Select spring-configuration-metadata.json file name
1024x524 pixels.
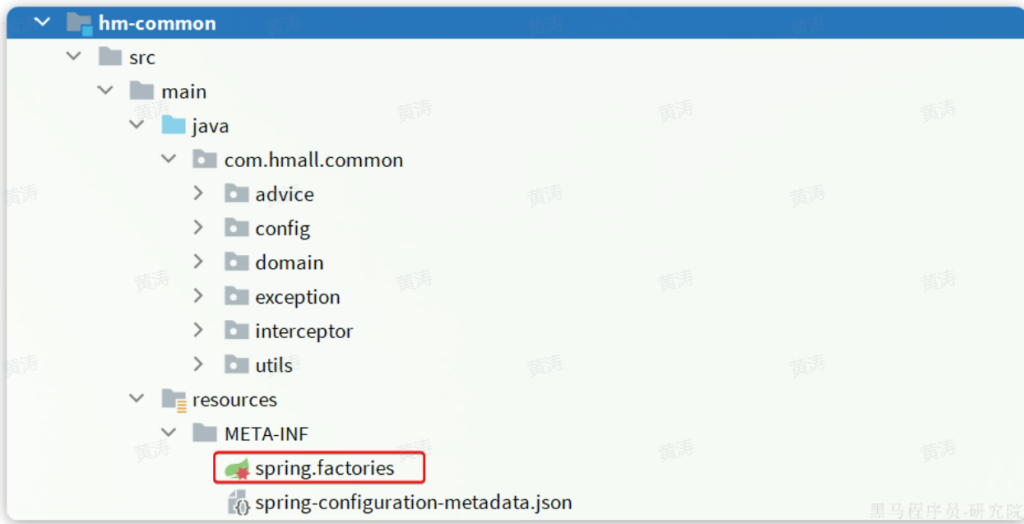click(413, 502)
